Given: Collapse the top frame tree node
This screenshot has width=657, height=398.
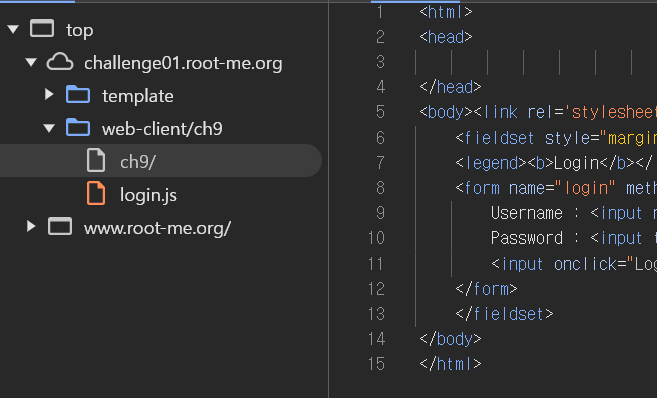Looking at the screenshot, I should pos(13,29).
